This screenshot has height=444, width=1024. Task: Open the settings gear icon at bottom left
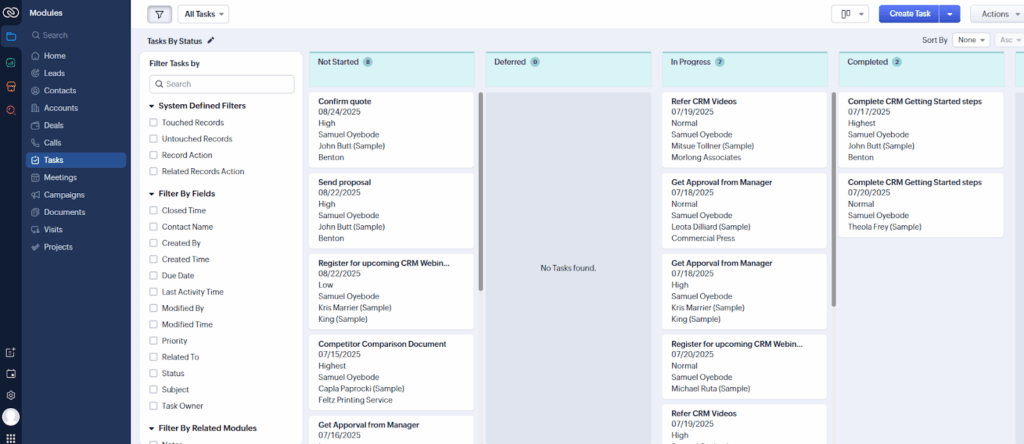click(x=11, y=395)
